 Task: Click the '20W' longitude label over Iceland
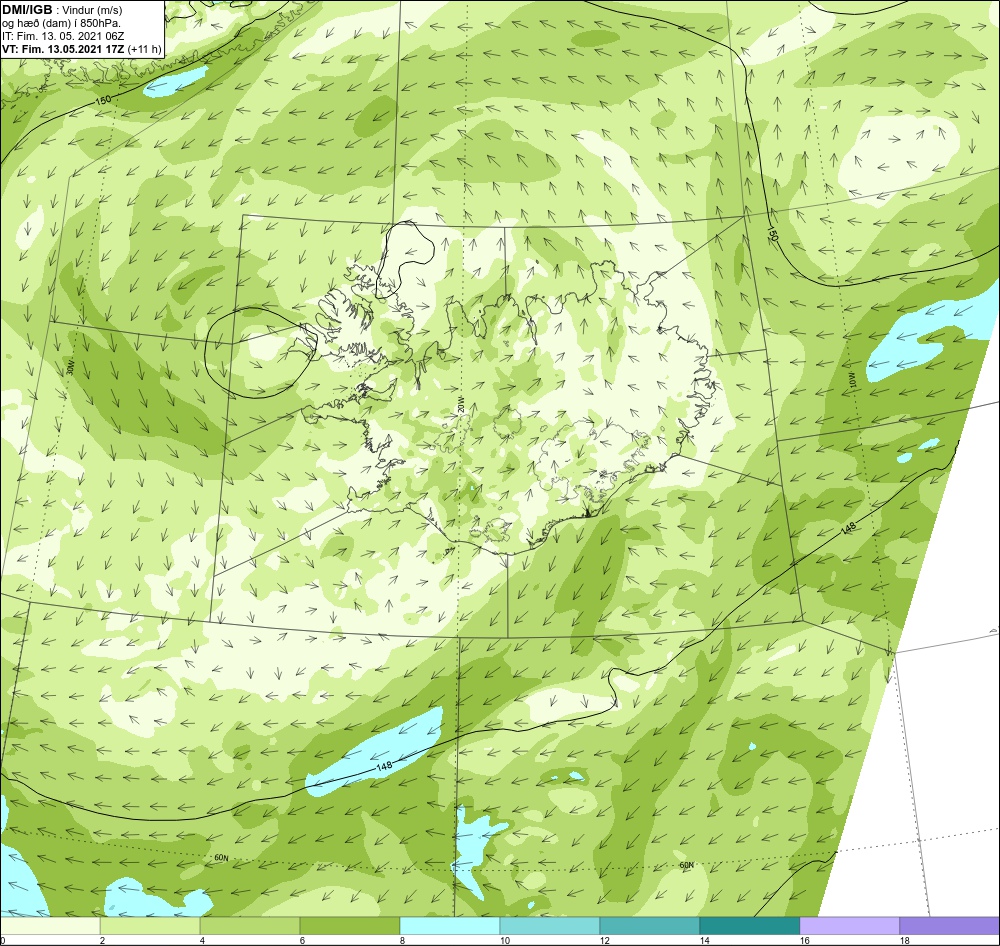click(460, 406)
